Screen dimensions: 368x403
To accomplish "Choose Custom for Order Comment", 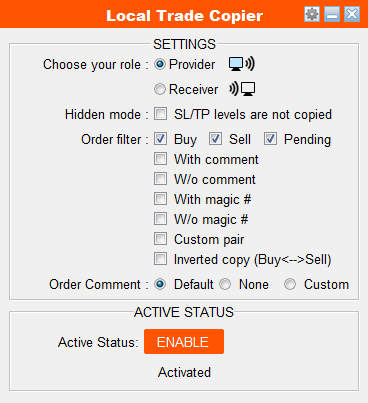I will point(290,284).
